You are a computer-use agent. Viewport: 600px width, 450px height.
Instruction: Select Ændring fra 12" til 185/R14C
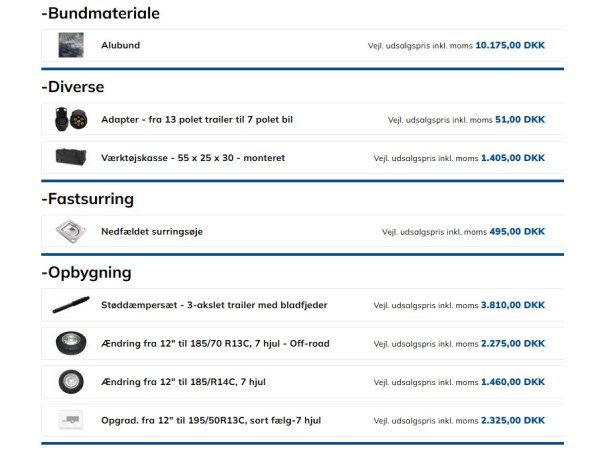pos(183,381)
